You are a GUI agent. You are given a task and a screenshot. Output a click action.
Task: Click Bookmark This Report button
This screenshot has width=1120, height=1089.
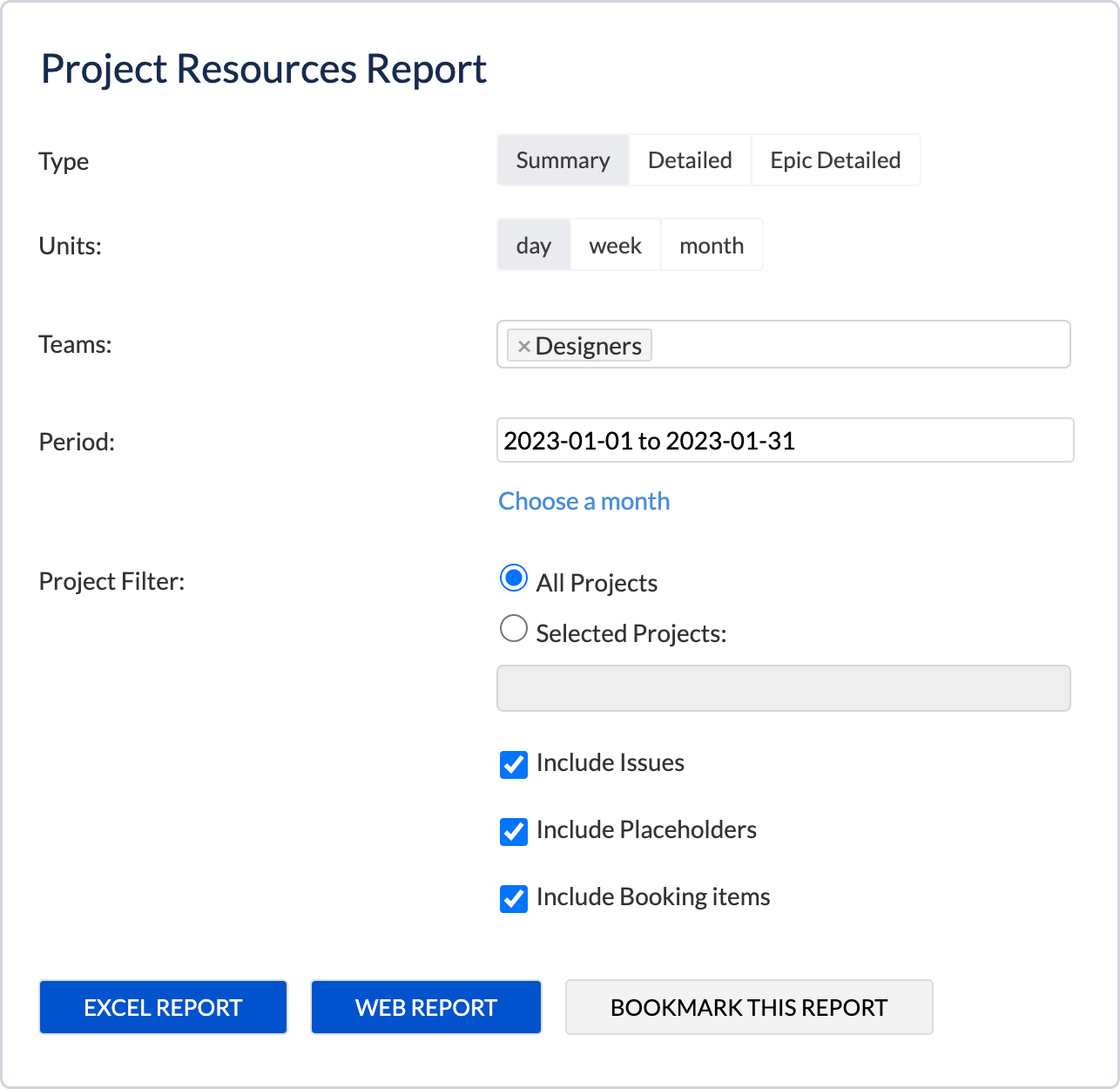coord(749,1007)
